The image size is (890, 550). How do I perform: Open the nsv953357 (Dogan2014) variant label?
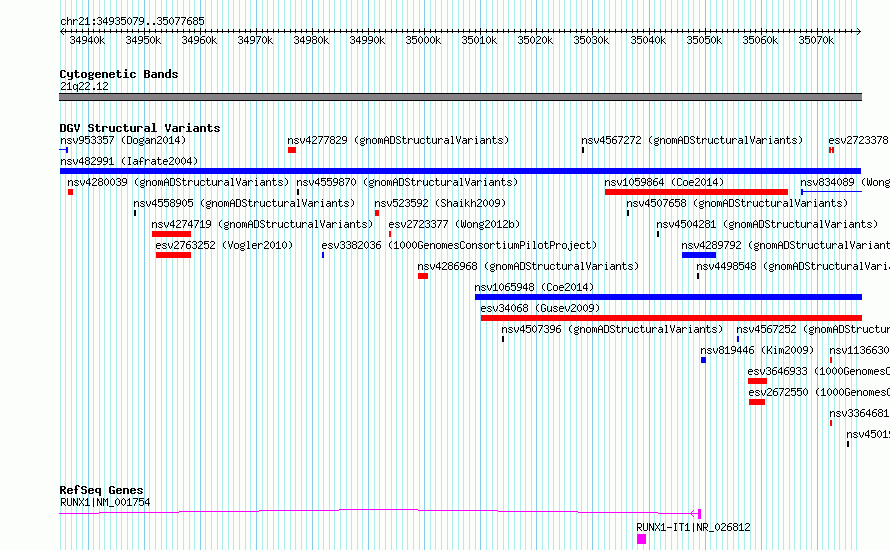[x=123, y=140]
